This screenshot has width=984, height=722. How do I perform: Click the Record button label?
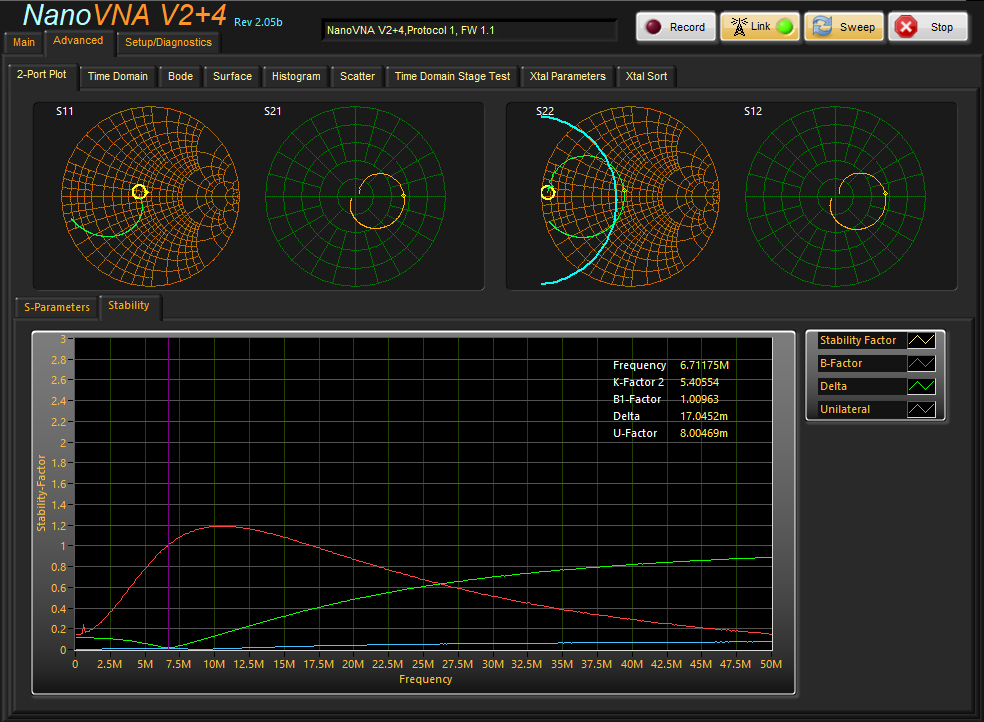click(x=687, y=27)
